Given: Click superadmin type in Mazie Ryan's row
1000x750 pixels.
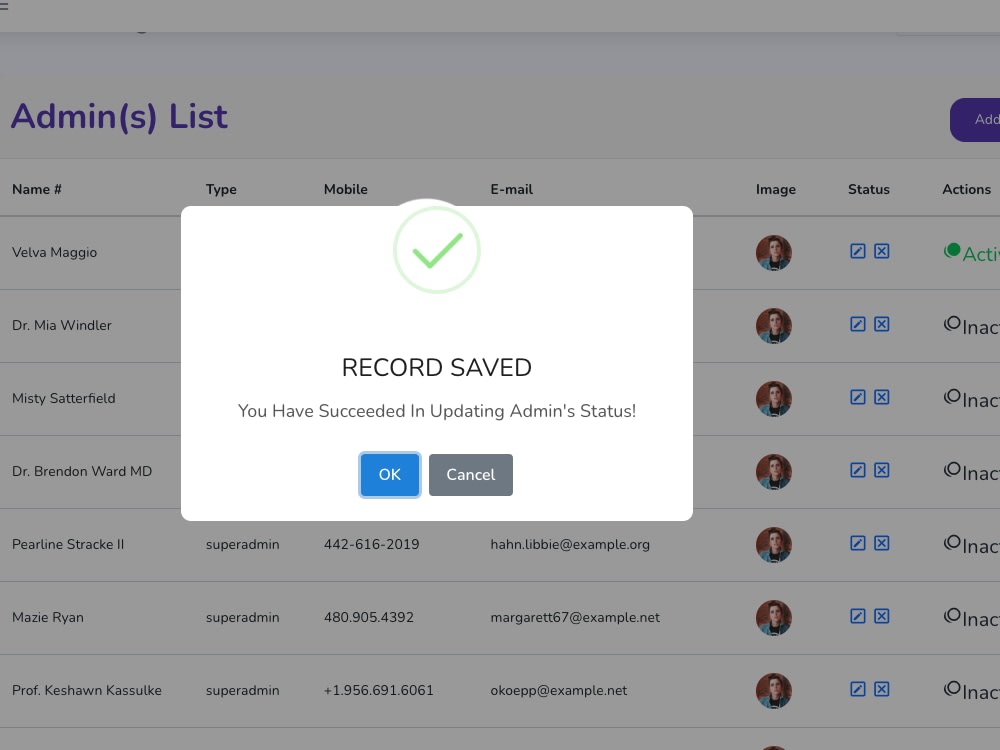Looking at the screenshot, I should [x=242, y=617].
